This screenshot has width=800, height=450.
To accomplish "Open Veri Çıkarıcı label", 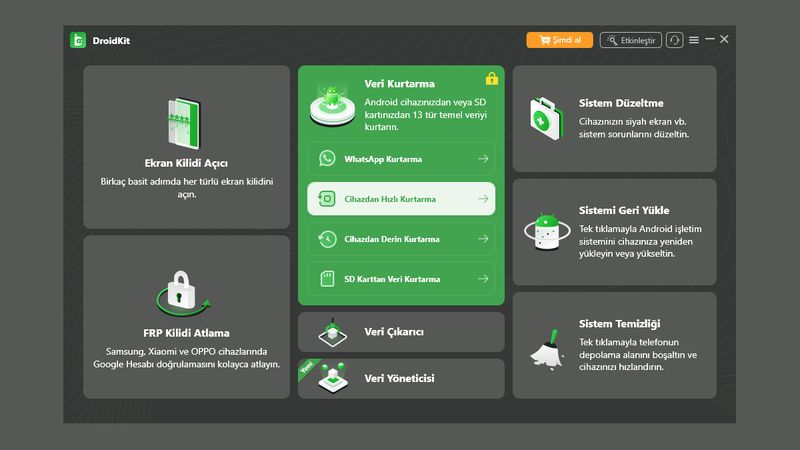I will pos(394,332).
